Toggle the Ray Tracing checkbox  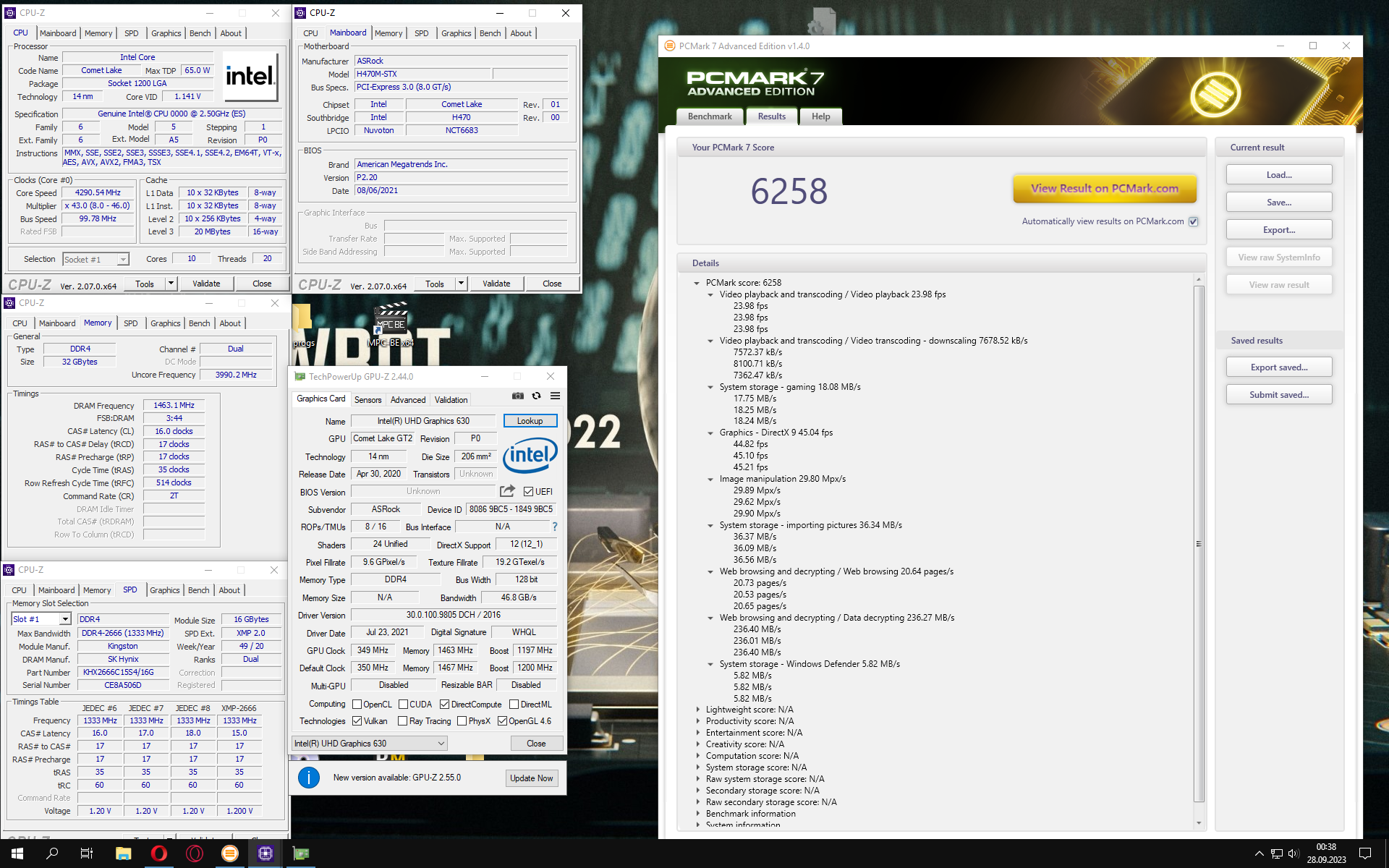pyautogui.click(x=403, y=721)
